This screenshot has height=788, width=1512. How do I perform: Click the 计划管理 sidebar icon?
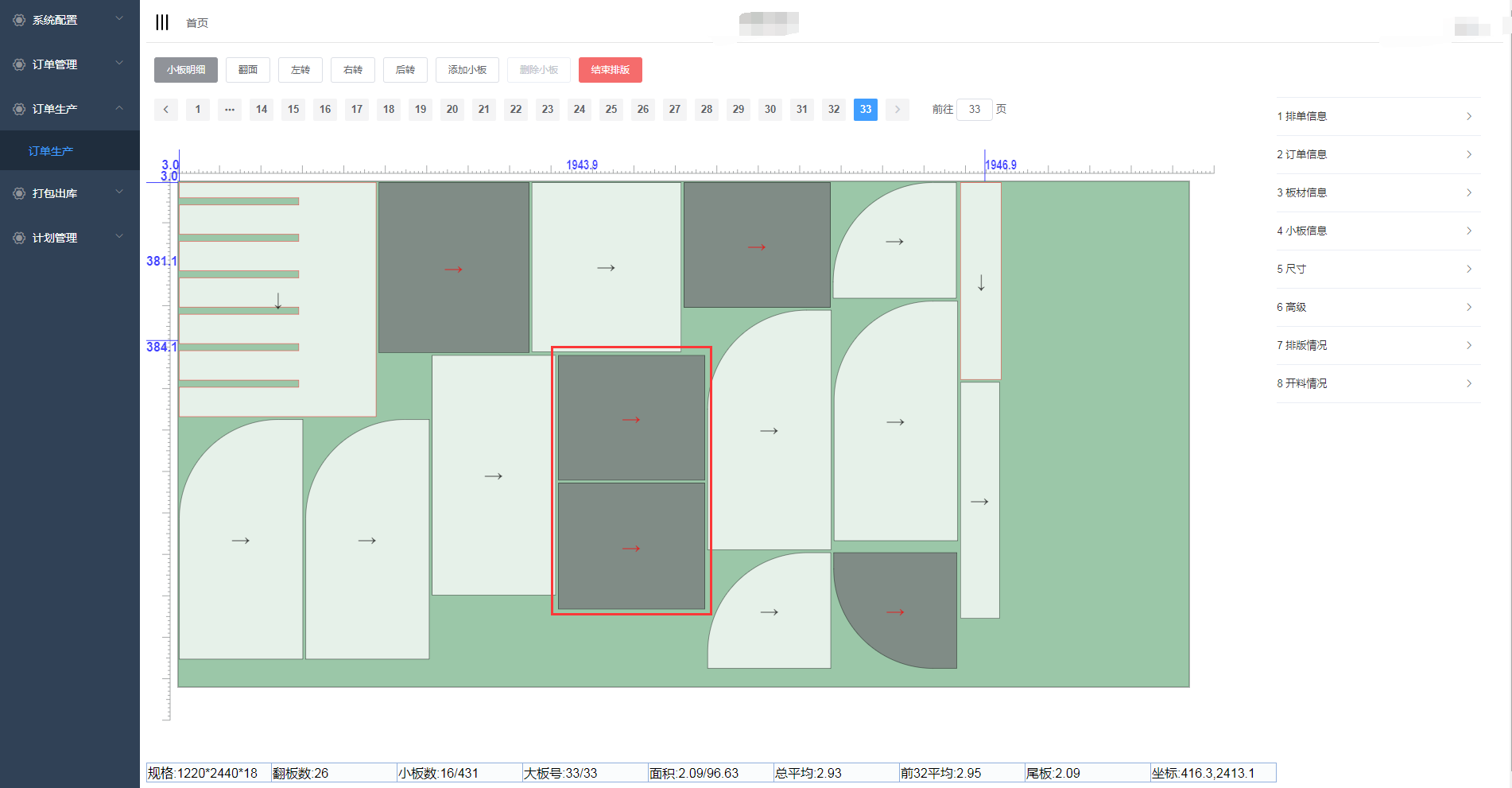[x=19, y=238]
